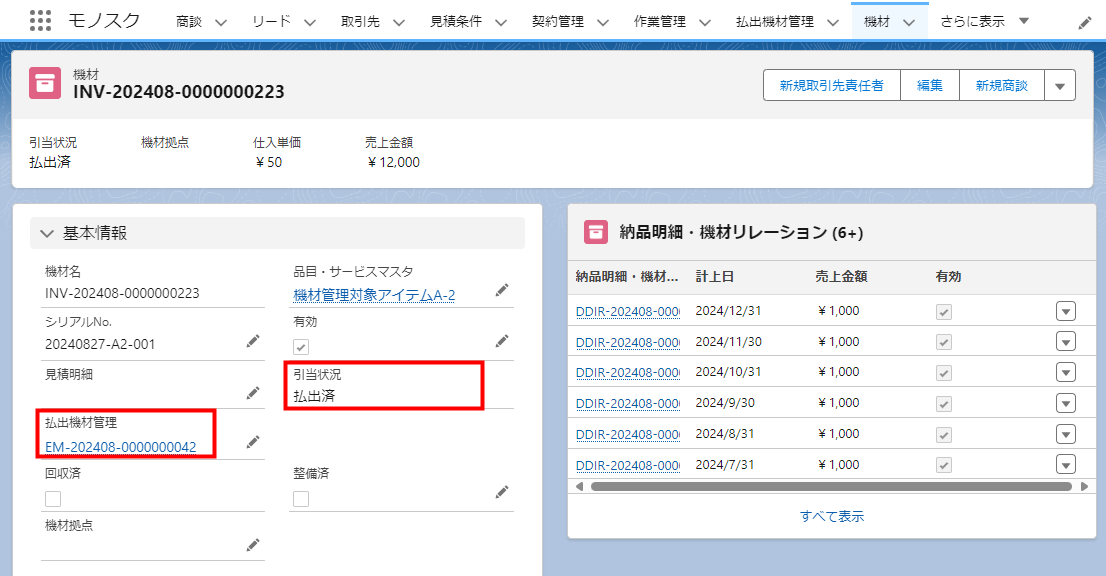This screenshot has width=1106, height=576.
Task: Edit the シリアルNo. field via pencil icon
Action: [x=253, y=342]
